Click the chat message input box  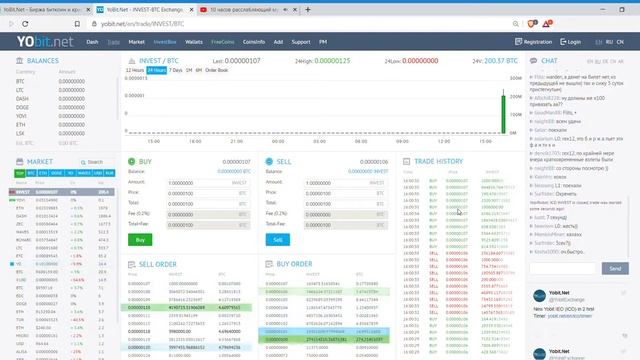tap(563, 268)
